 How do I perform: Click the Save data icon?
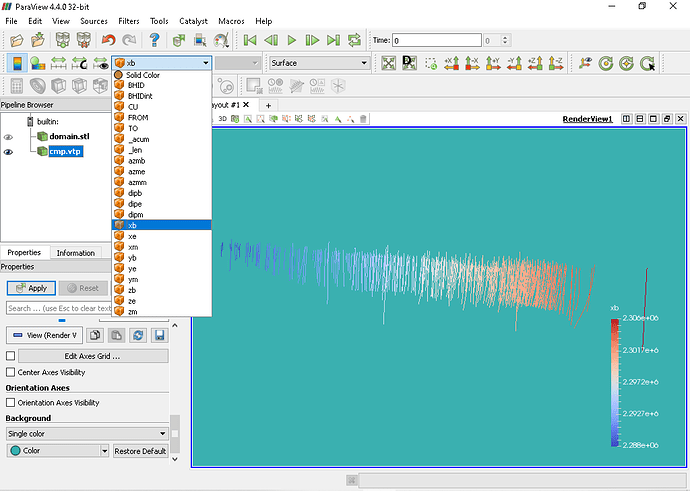click(38, 40)
